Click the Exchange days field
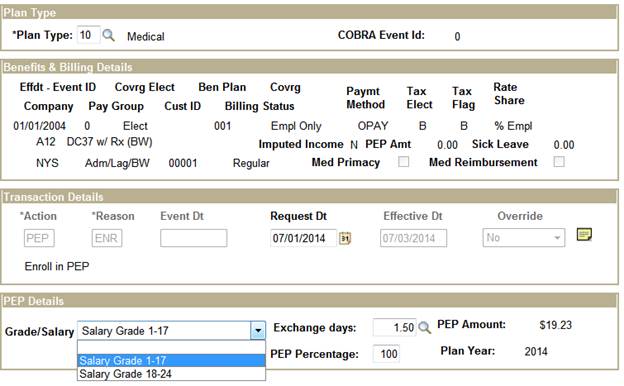This screenshot has width=624, height=386. click(x=394, y=328)
